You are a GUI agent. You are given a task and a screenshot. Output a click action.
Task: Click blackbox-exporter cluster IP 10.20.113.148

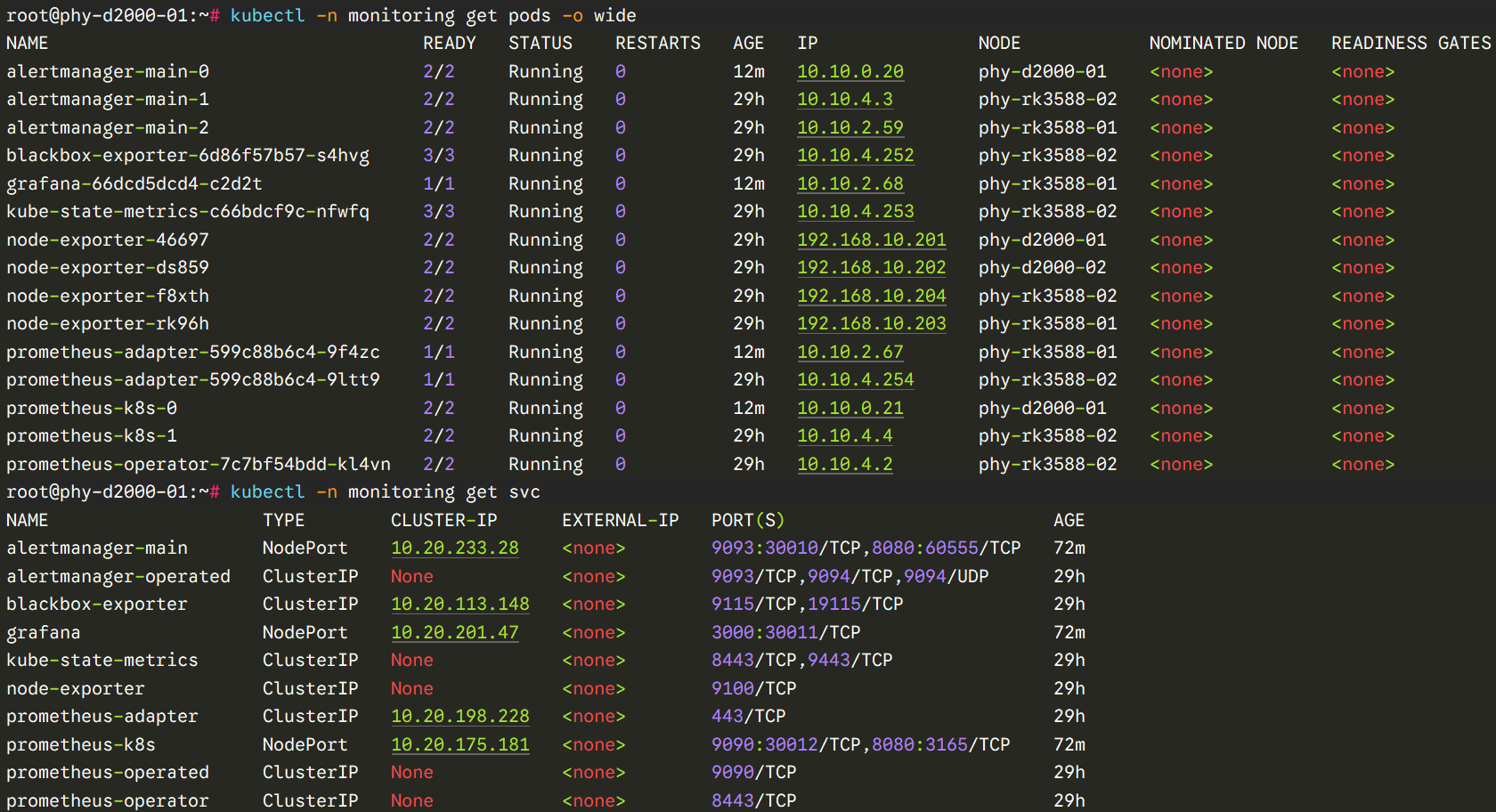[459, 604]
